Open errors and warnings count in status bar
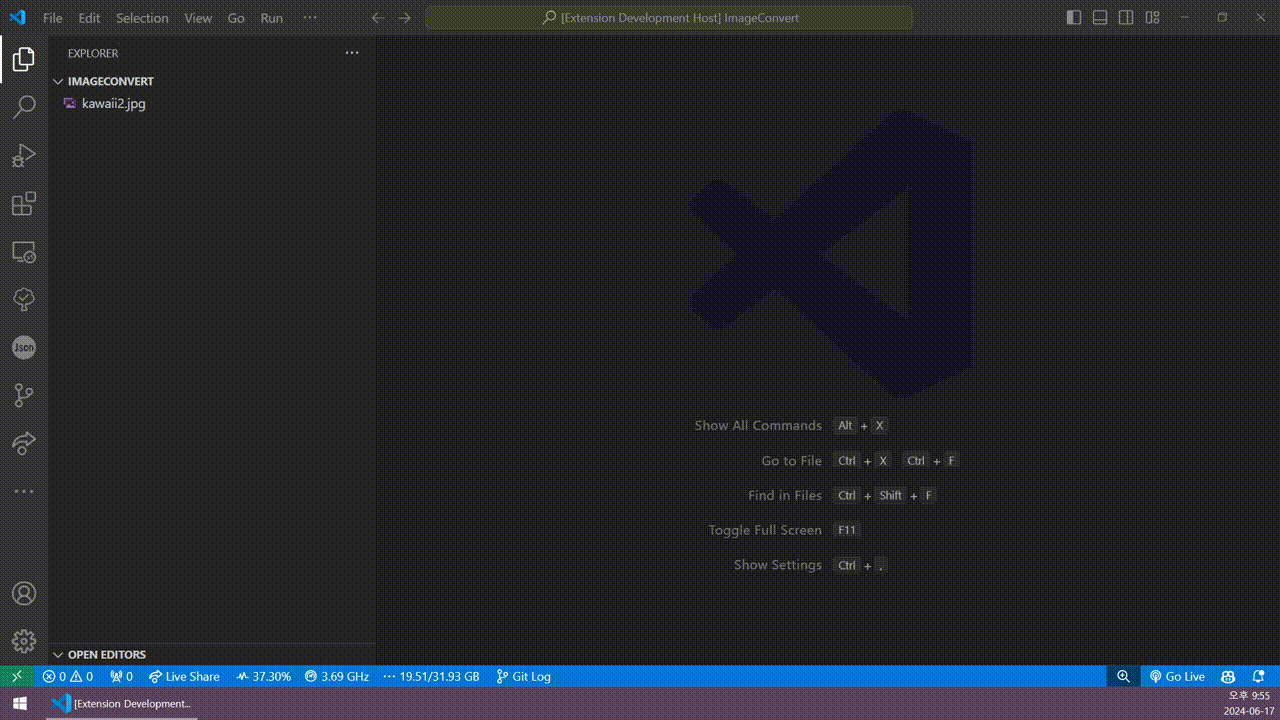The width and height of the screenshot is (1280, 720). coord(68,676)
